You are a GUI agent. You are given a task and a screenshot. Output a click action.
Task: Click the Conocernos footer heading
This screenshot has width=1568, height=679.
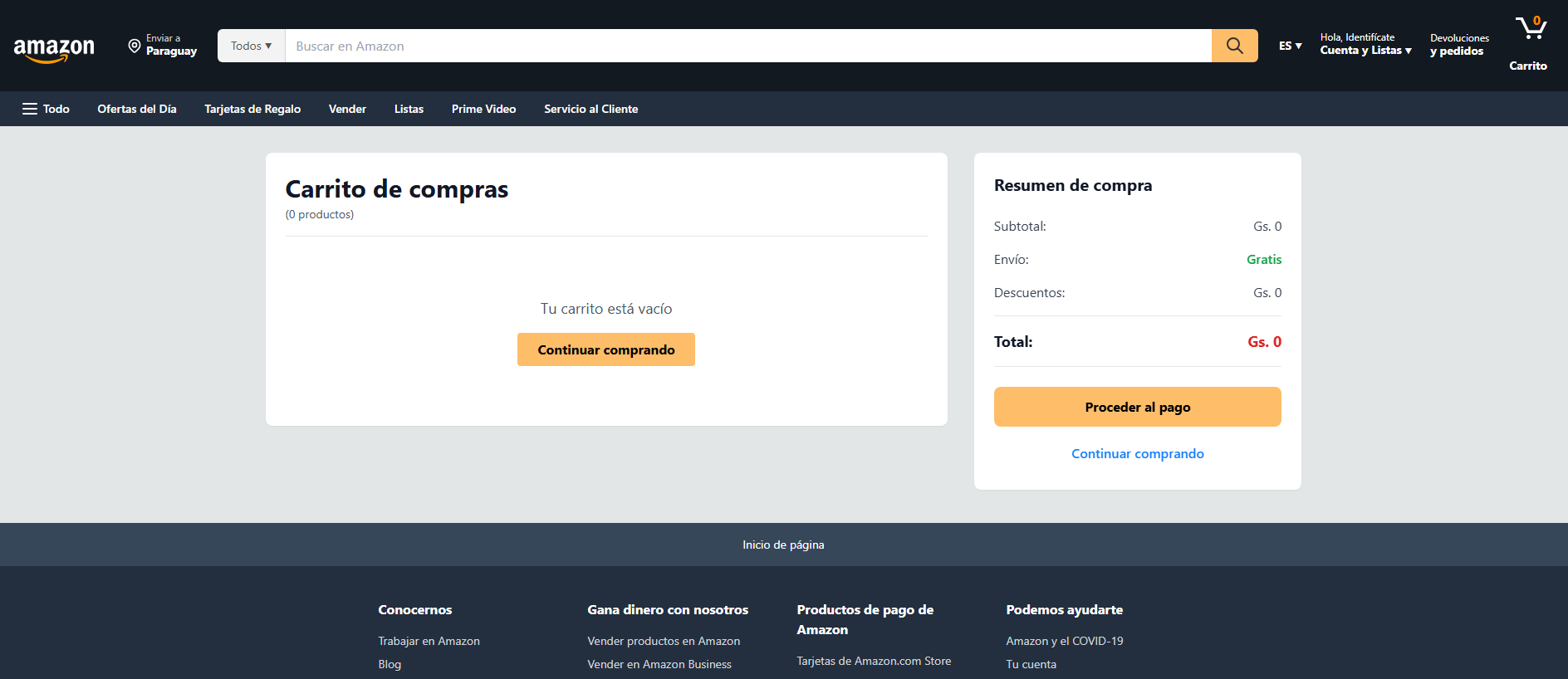(x=415, y=609)
